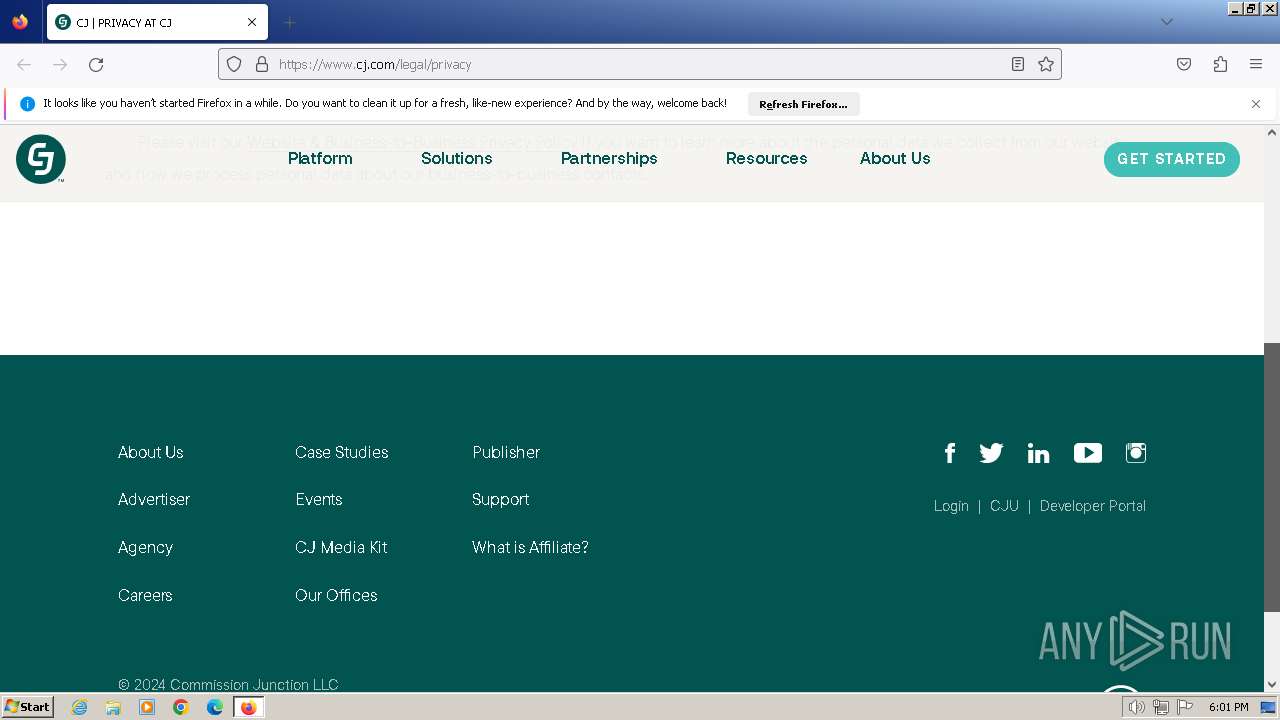Go forward with the forward arrow

60,64
